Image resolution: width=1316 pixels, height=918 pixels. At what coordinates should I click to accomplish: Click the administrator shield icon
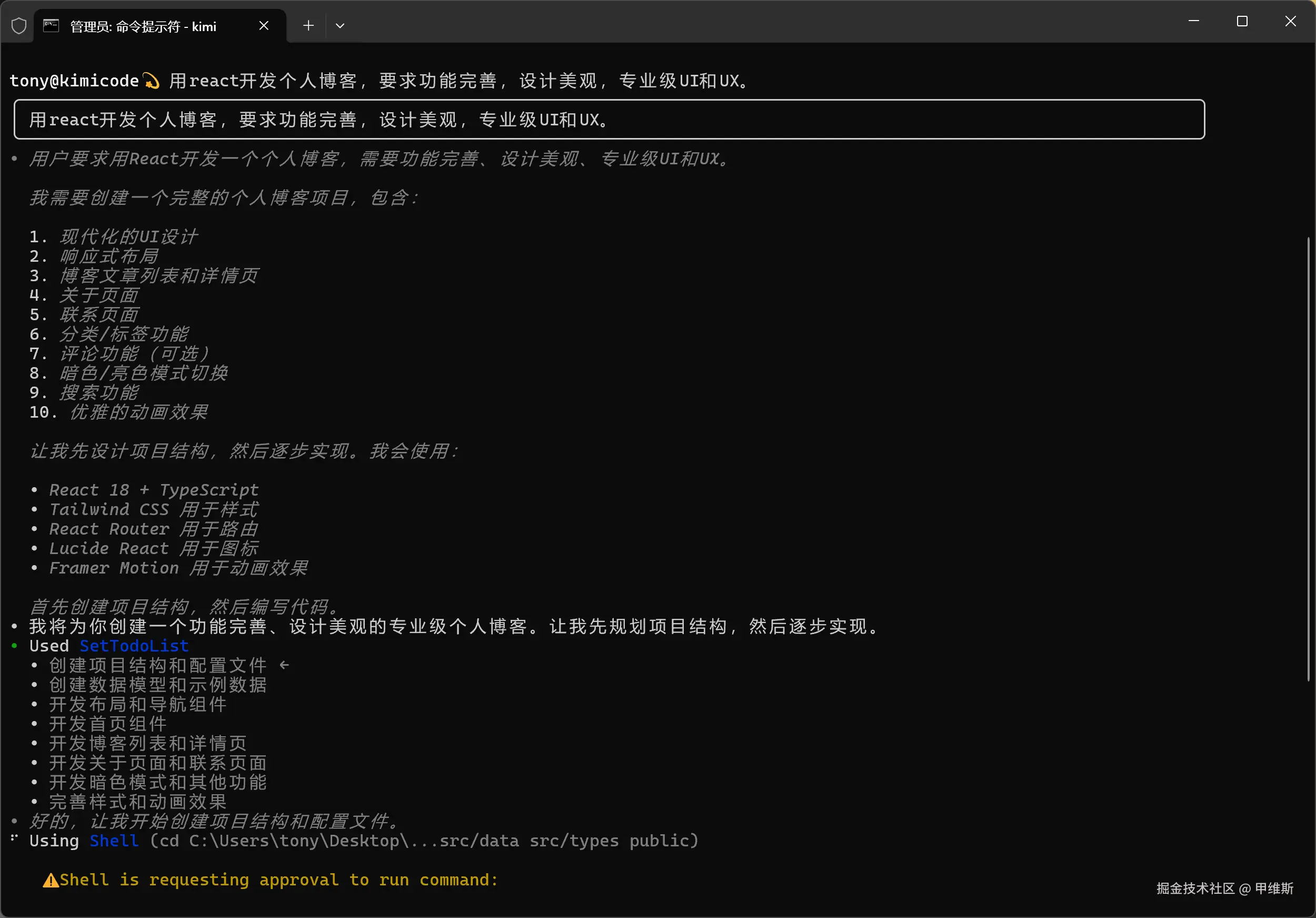[19, 26]
